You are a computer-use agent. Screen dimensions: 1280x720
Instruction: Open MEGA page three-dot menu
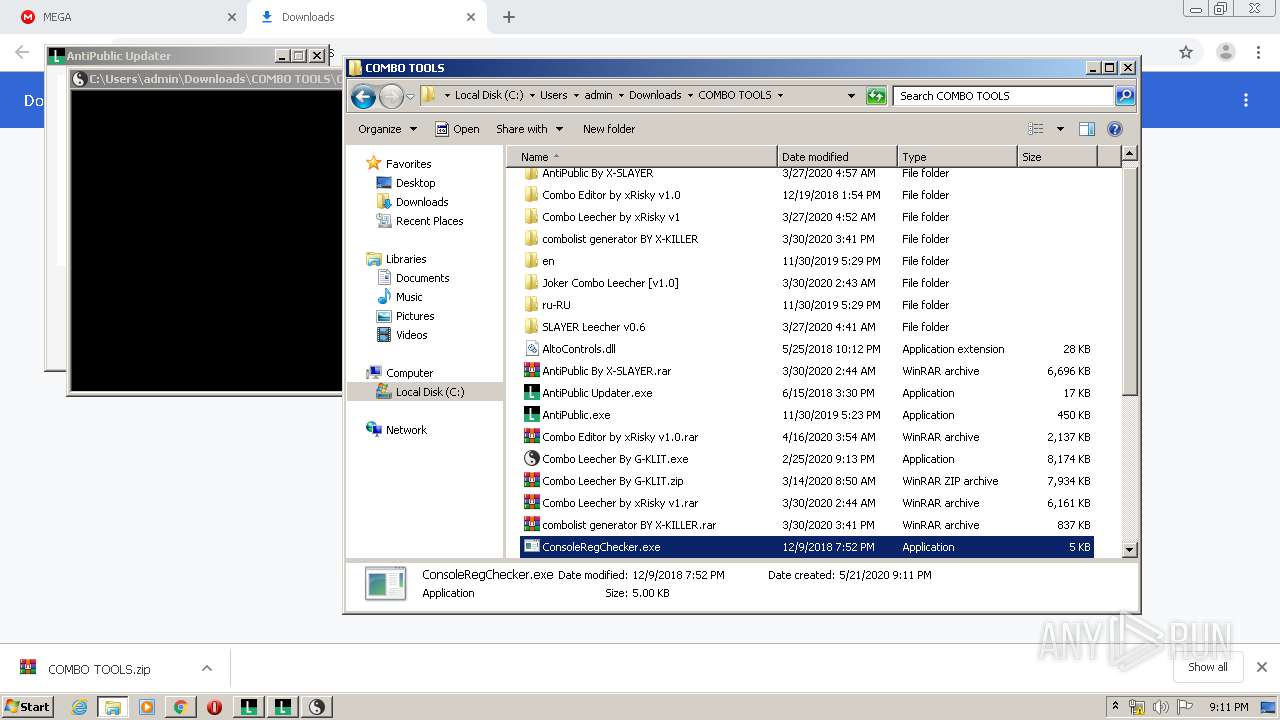pyautogui.click(x=1246, y=100)
